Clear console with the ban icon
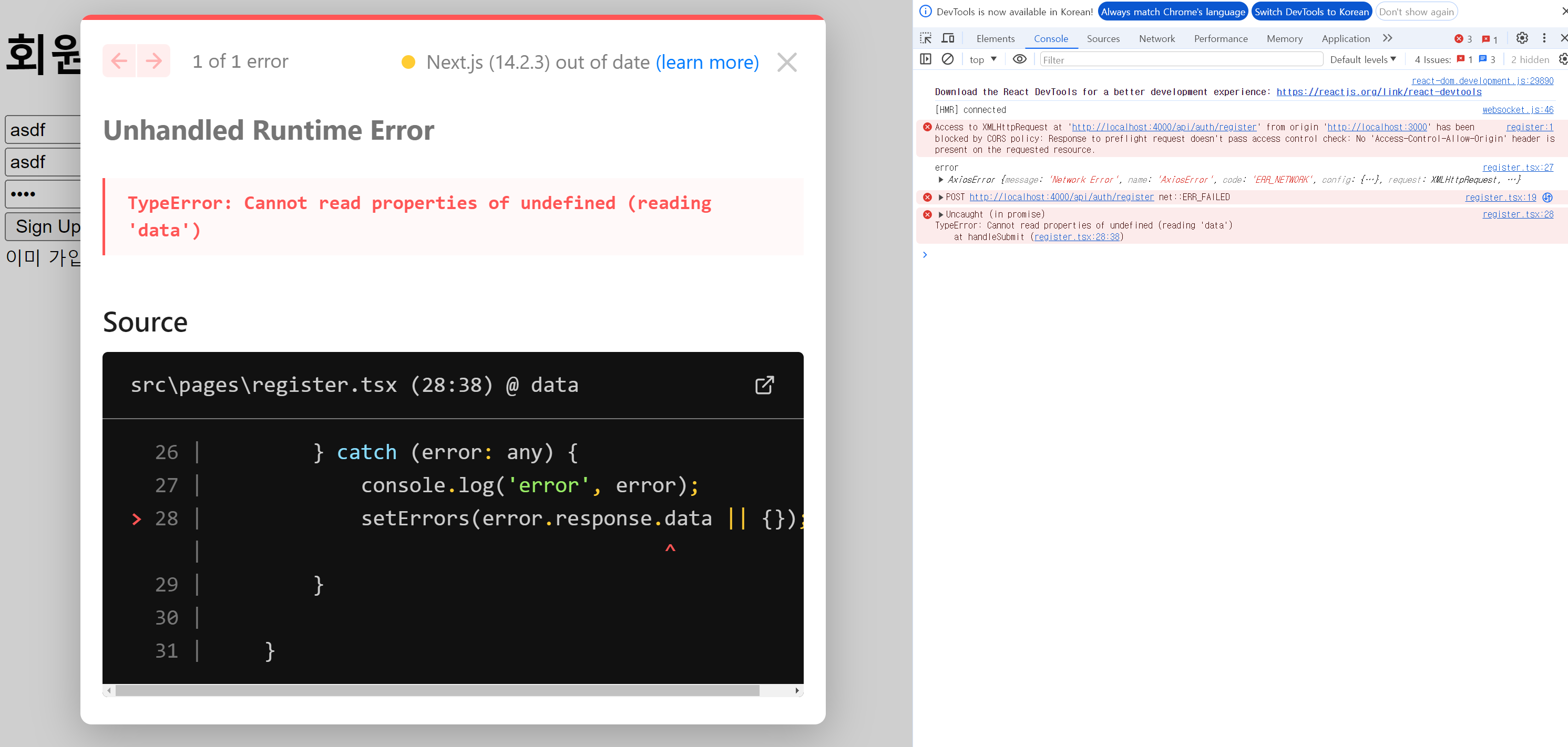 (947, 59)
